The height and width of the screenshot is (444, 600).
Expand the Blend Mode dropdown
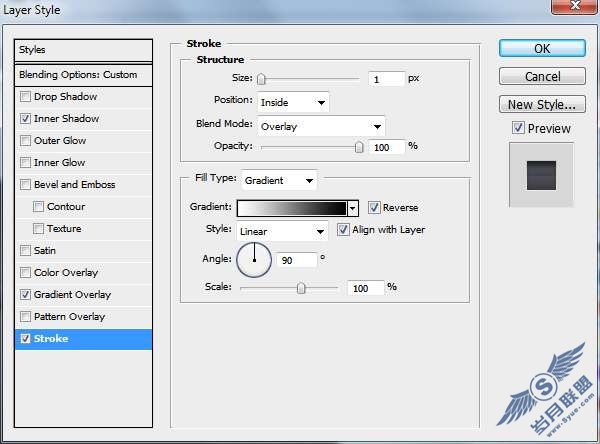click(321, 126)
